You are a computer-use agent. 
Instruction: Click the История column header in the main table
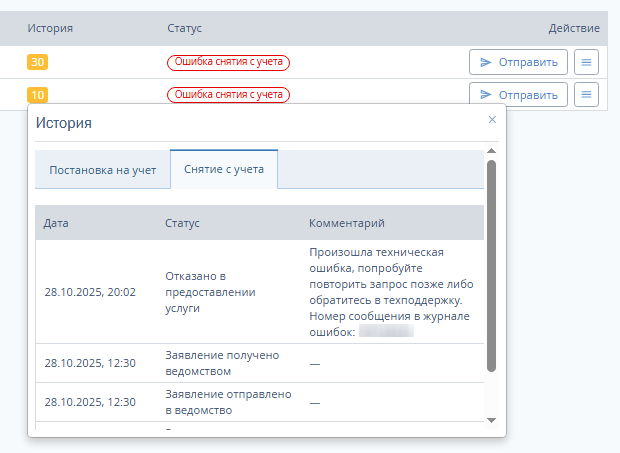[50, 28]
